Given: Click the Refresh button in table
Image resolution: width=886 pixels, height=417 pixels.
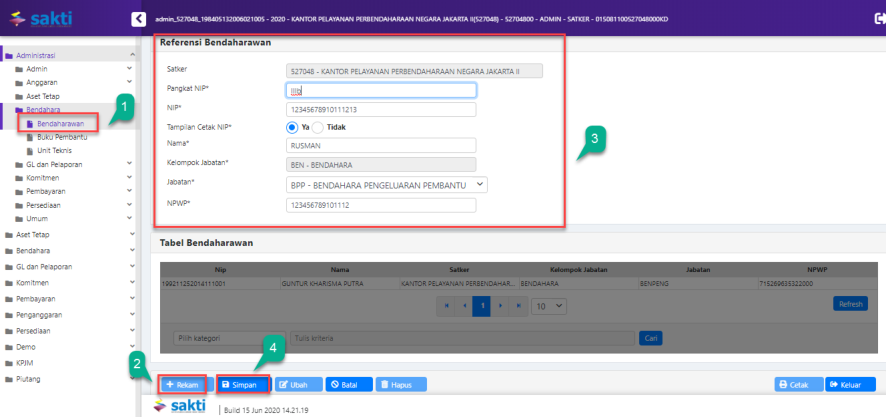Looking at the screenshot, I should 851,303.
